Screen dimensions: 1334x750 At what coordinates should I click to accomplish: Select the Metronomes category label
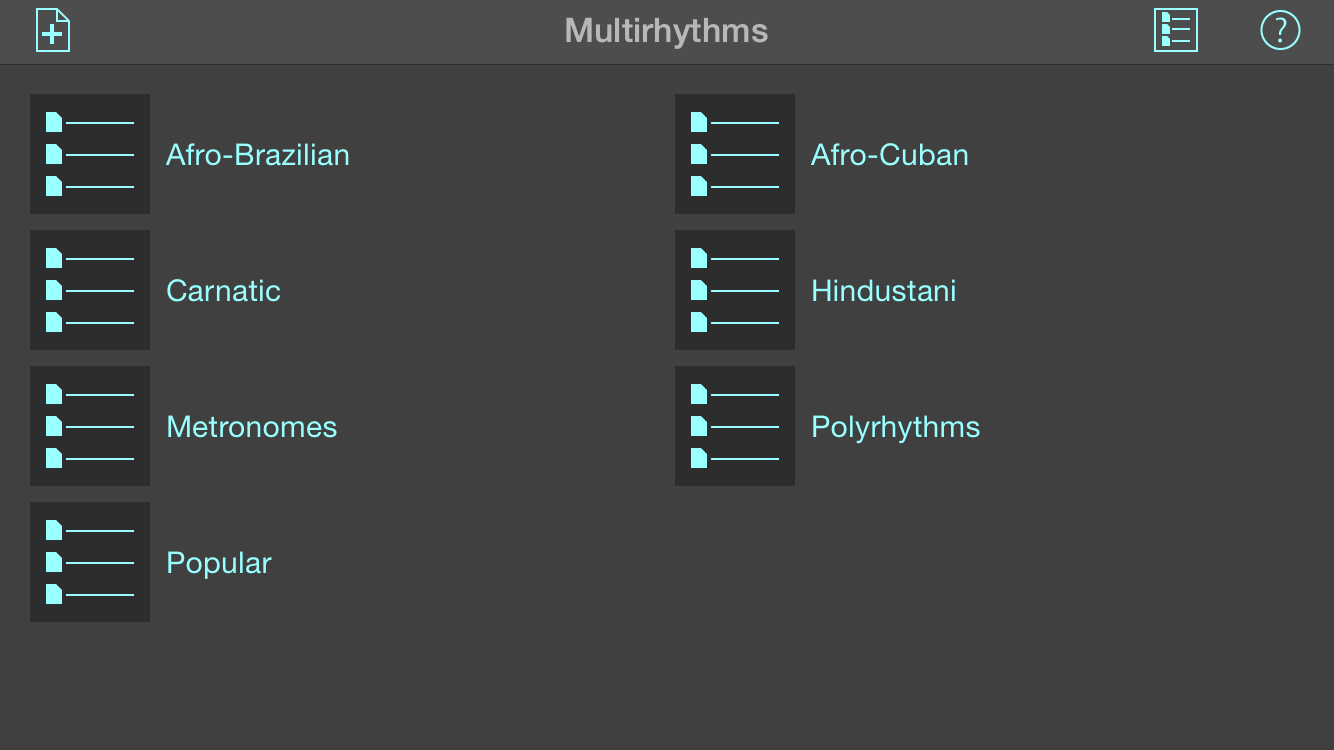[251, 427]
